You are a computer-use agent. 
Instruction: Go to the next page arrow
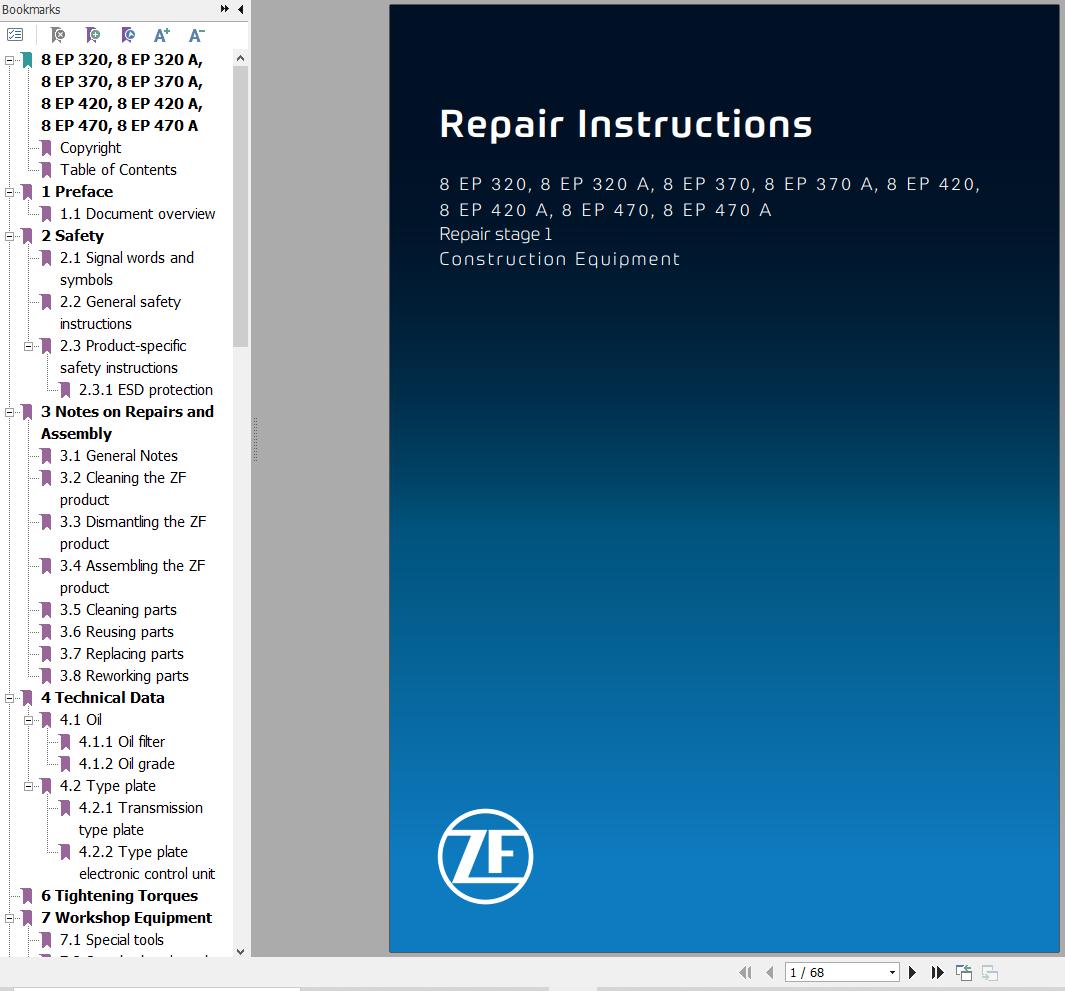pyautogui.click(x=913, y=972)
